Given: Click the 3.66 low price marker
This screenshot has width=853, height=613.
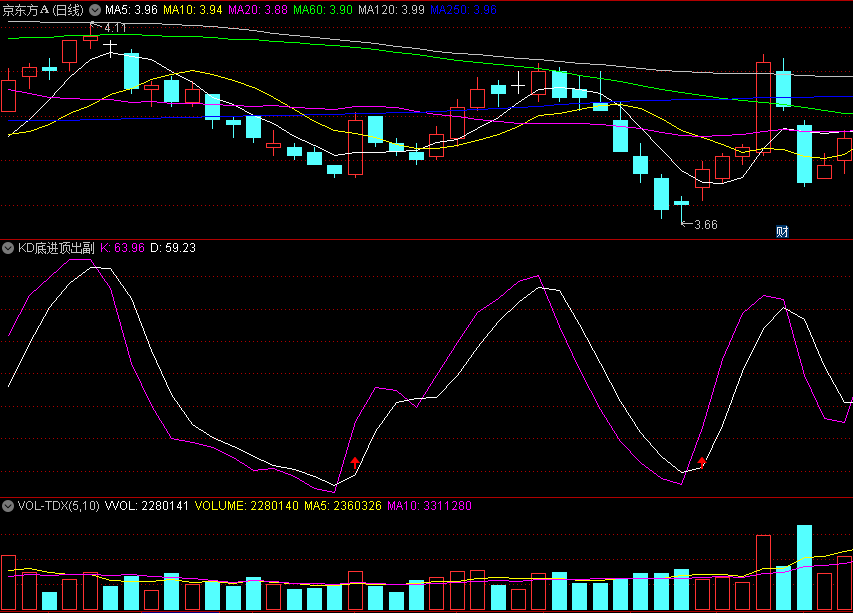Looking at the screenshot, I should [x=706, y=225].
